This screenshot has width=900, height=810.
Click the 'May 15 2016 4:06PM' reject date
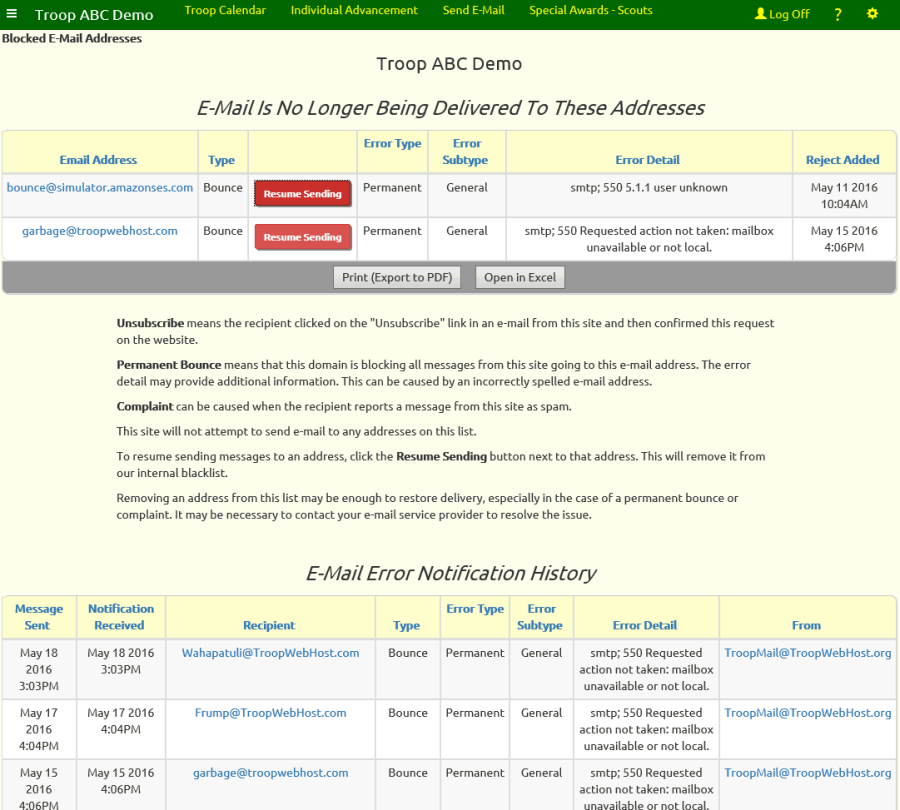(844, 239)
